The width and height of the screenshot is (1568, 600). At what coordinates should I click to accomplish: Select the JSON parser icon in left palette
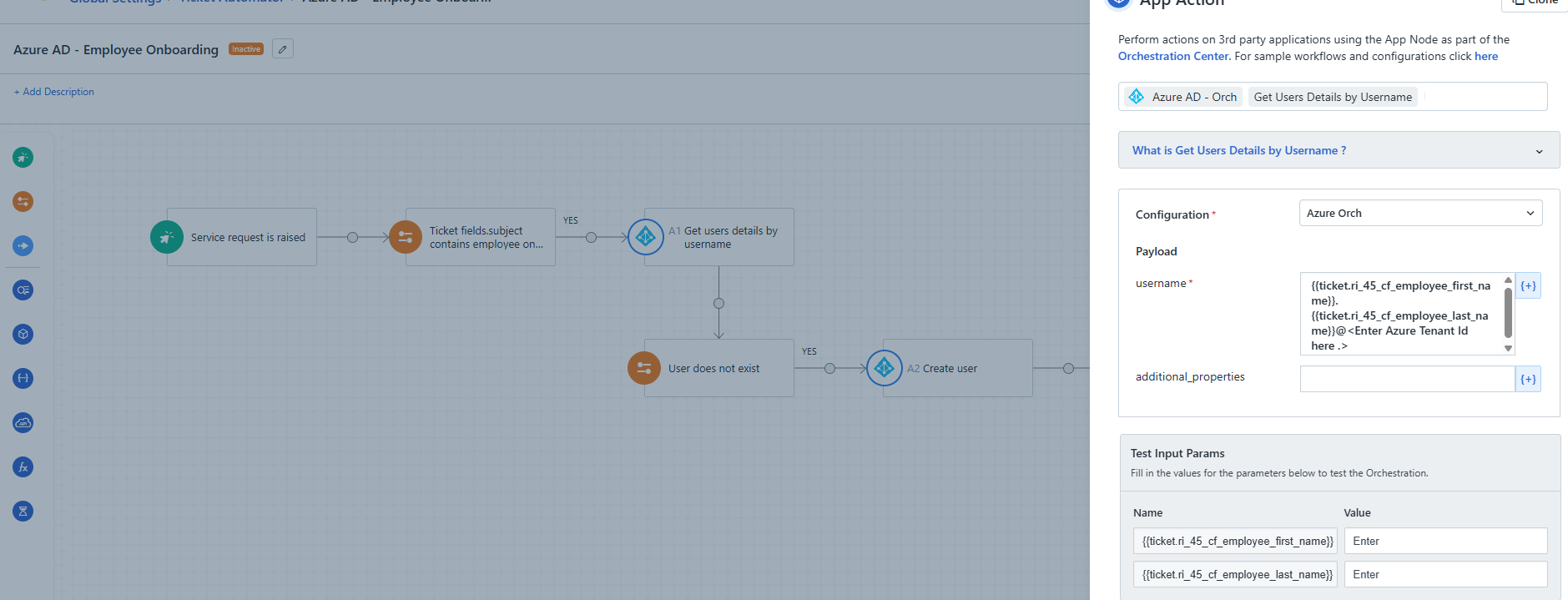[23, 378]
